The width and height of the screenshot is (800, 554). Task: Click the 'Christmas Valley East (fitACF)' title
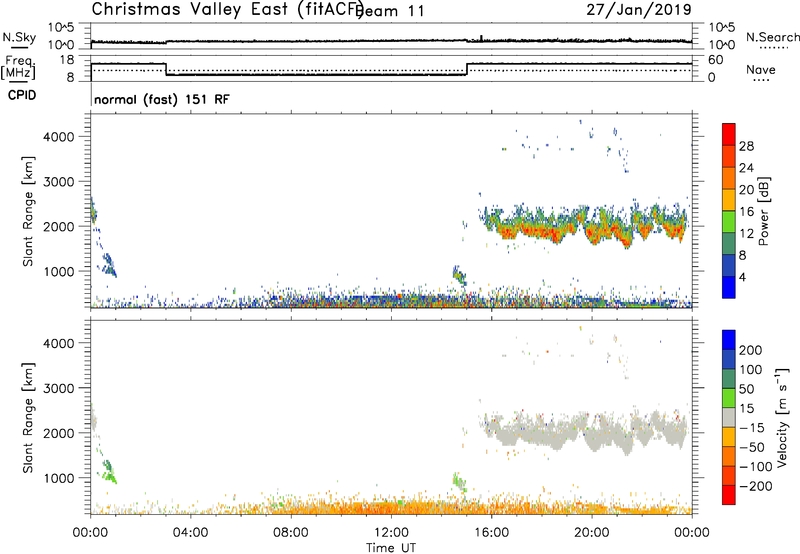[228, 9]
